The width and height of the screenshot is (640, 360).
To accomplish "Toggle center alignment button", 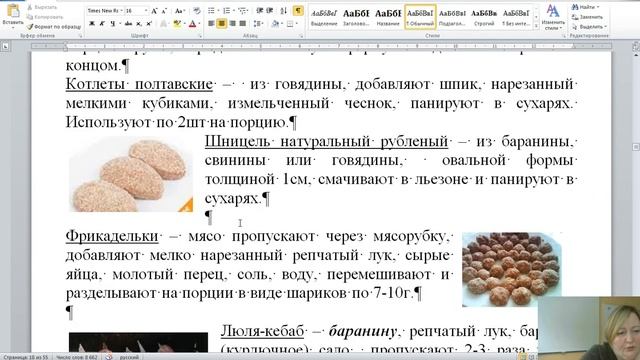I will tap(222, 24).
